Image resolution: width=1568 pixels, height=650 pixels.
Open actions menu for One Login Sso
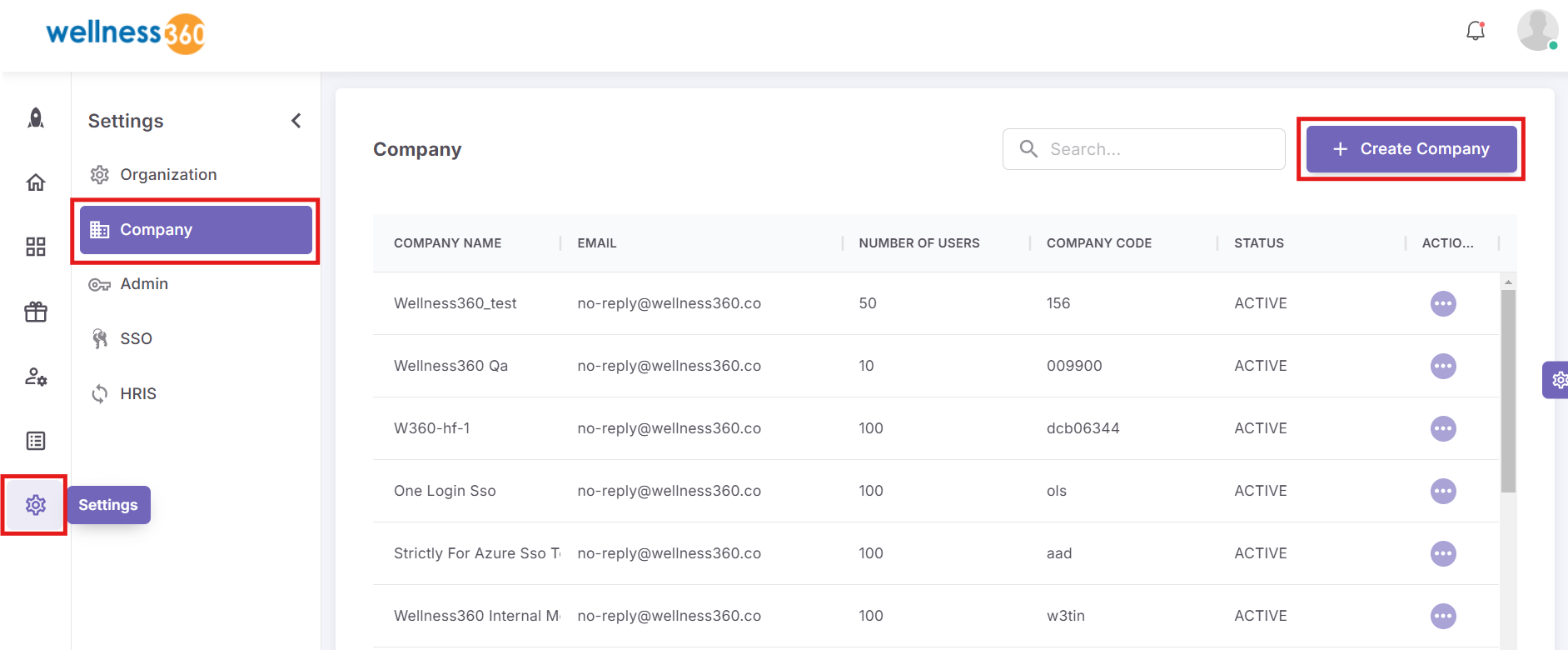click(1443, 491)
